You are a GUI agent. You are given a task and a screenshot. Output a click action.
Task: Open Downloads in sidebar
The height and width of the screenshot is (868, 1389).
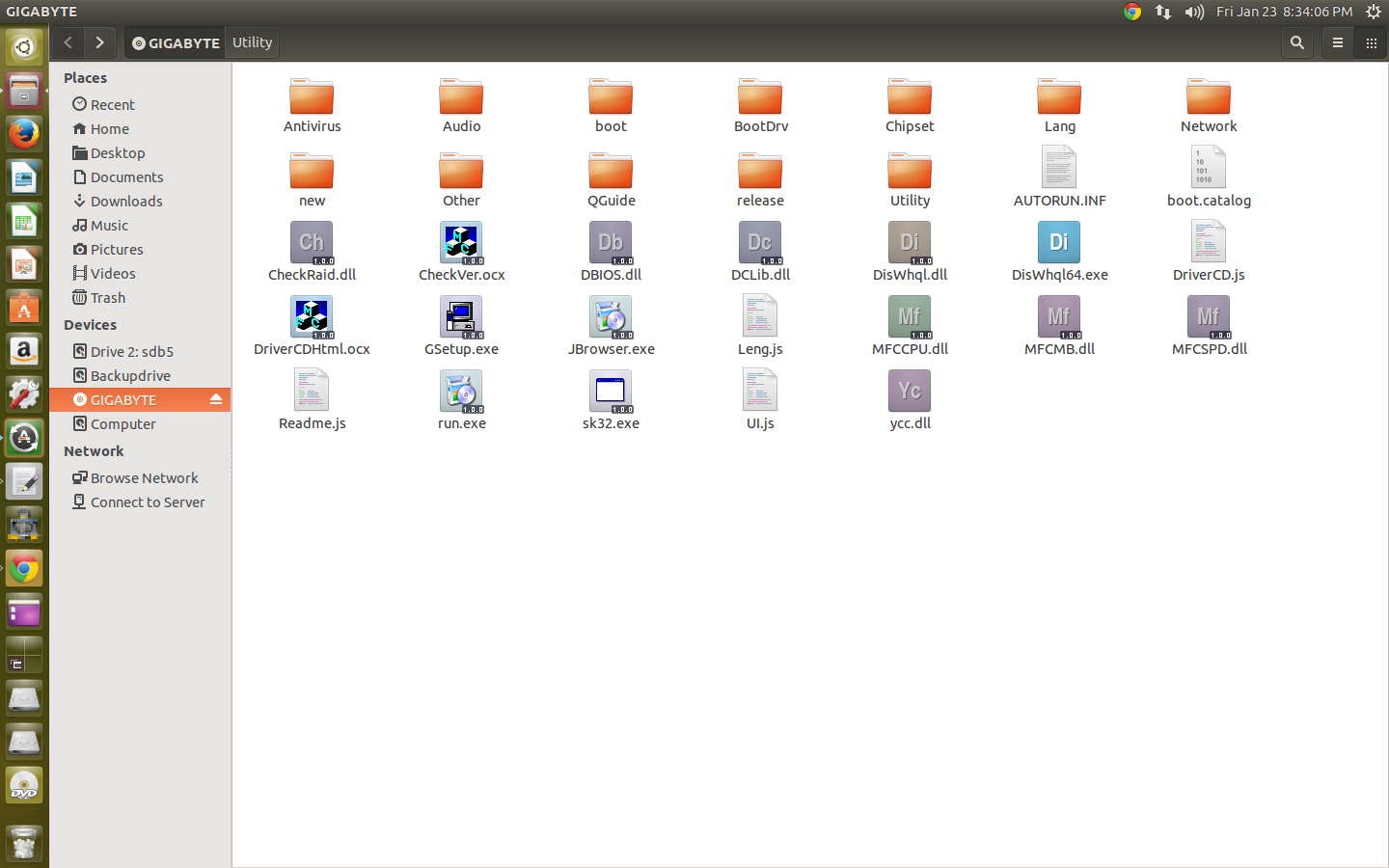(140, 201)
